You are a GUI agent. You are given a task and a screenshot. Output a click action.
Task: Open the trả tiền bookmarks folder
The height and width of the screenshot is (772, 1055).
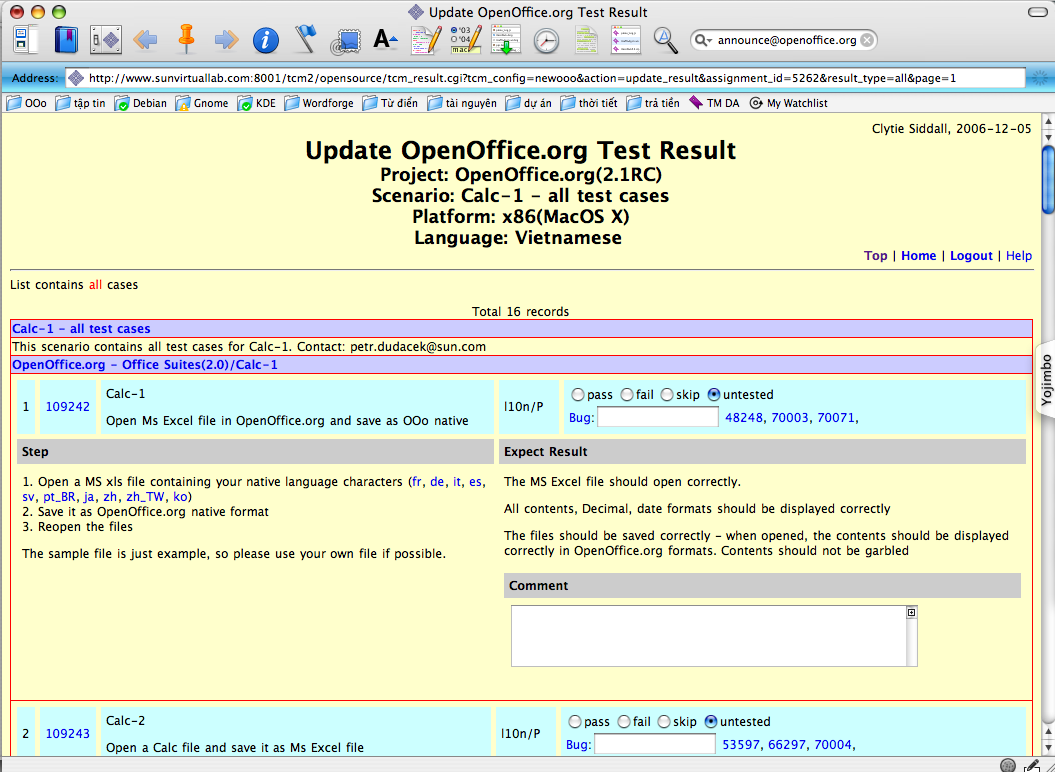tap(653, 103)
